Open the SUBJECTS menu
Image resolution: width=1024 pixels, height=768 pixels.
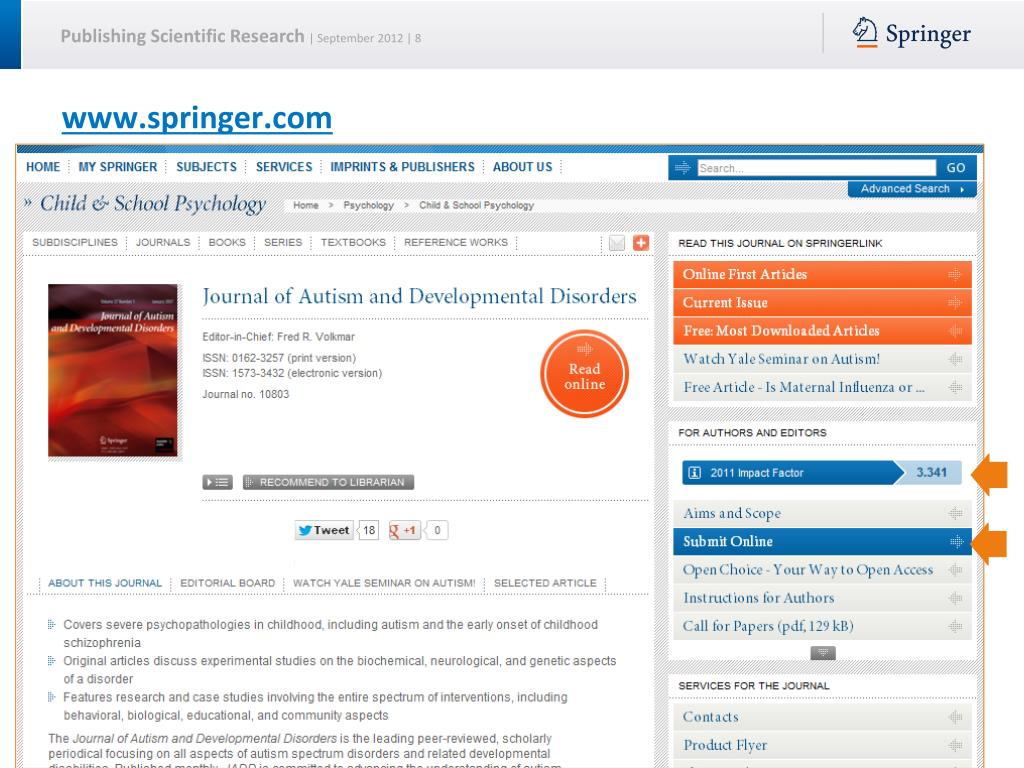[206, 167]
